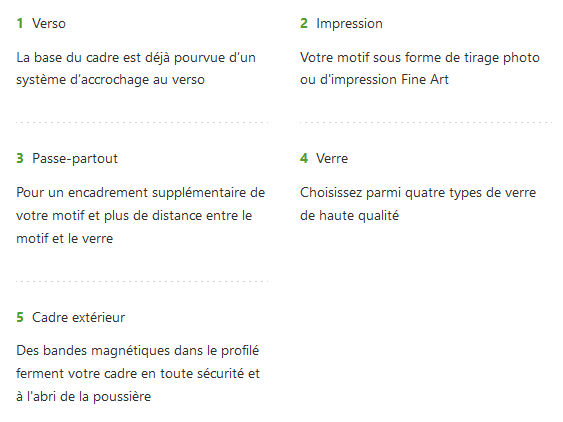Viewport: 563px width, 422px height.
Task: Select the Cadre extérieur heading
Action: 78,317
